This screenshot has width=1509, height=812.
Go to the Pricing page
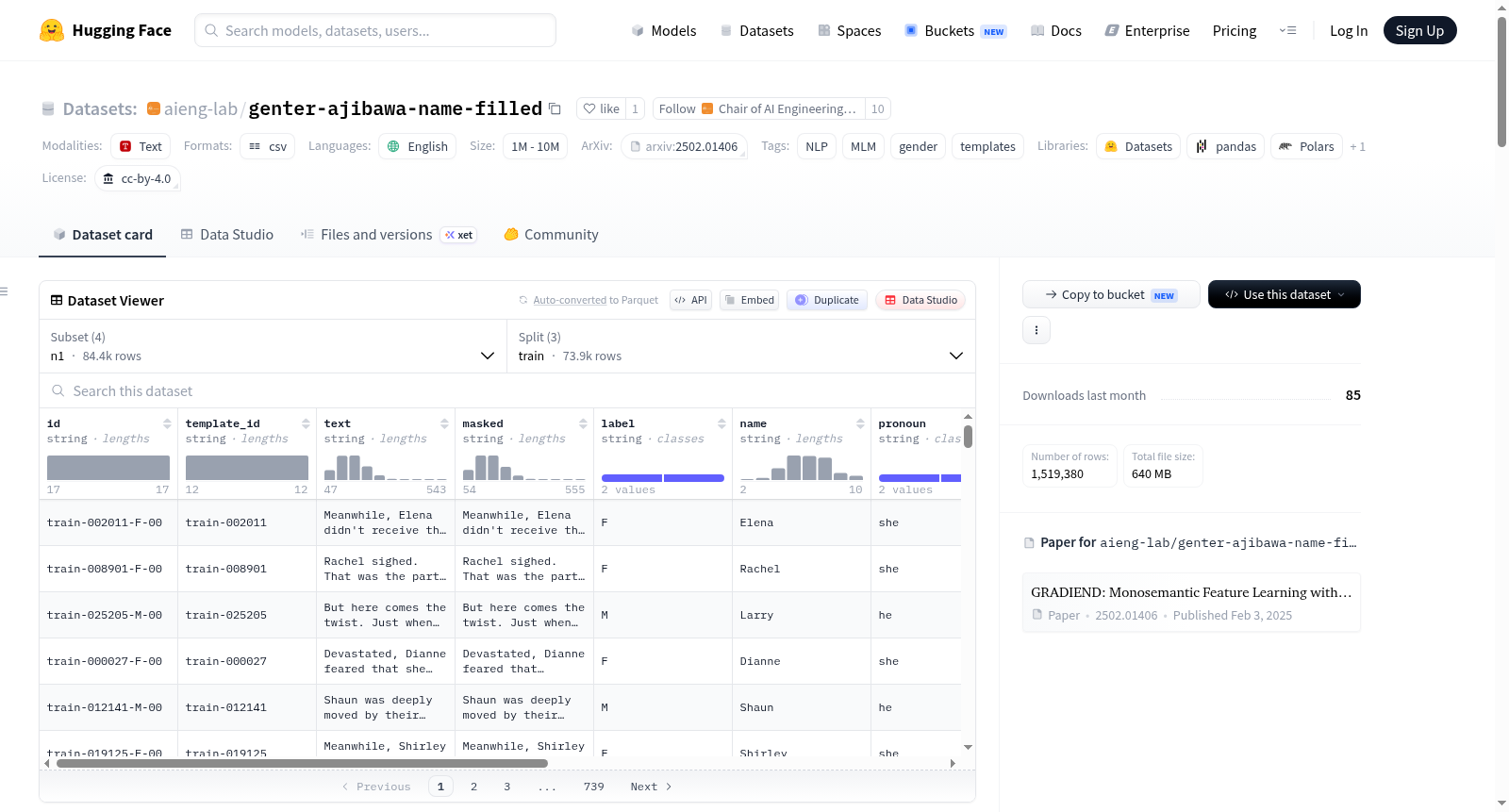pos(1235,31)
